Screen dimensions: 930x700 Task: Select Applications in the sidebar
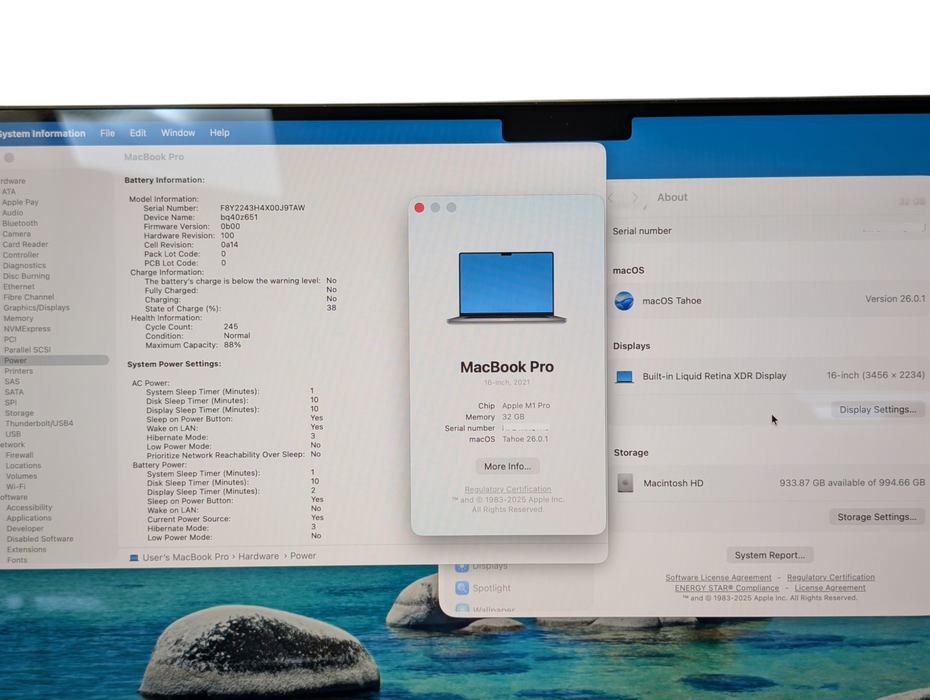point(29,518)
